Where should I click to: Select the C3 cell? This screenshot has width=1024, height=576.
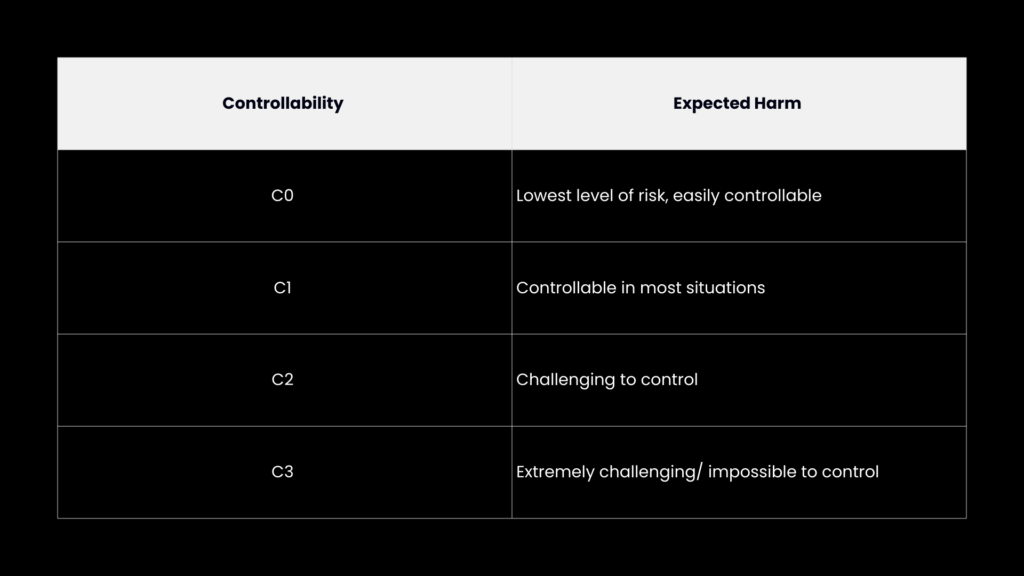pos(282,472)
